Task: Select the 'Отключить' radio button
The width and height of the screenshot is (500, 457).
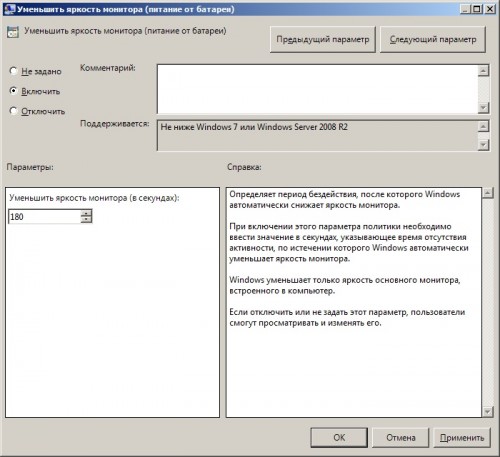Action: pyautogui.click(x=13, y=111)
